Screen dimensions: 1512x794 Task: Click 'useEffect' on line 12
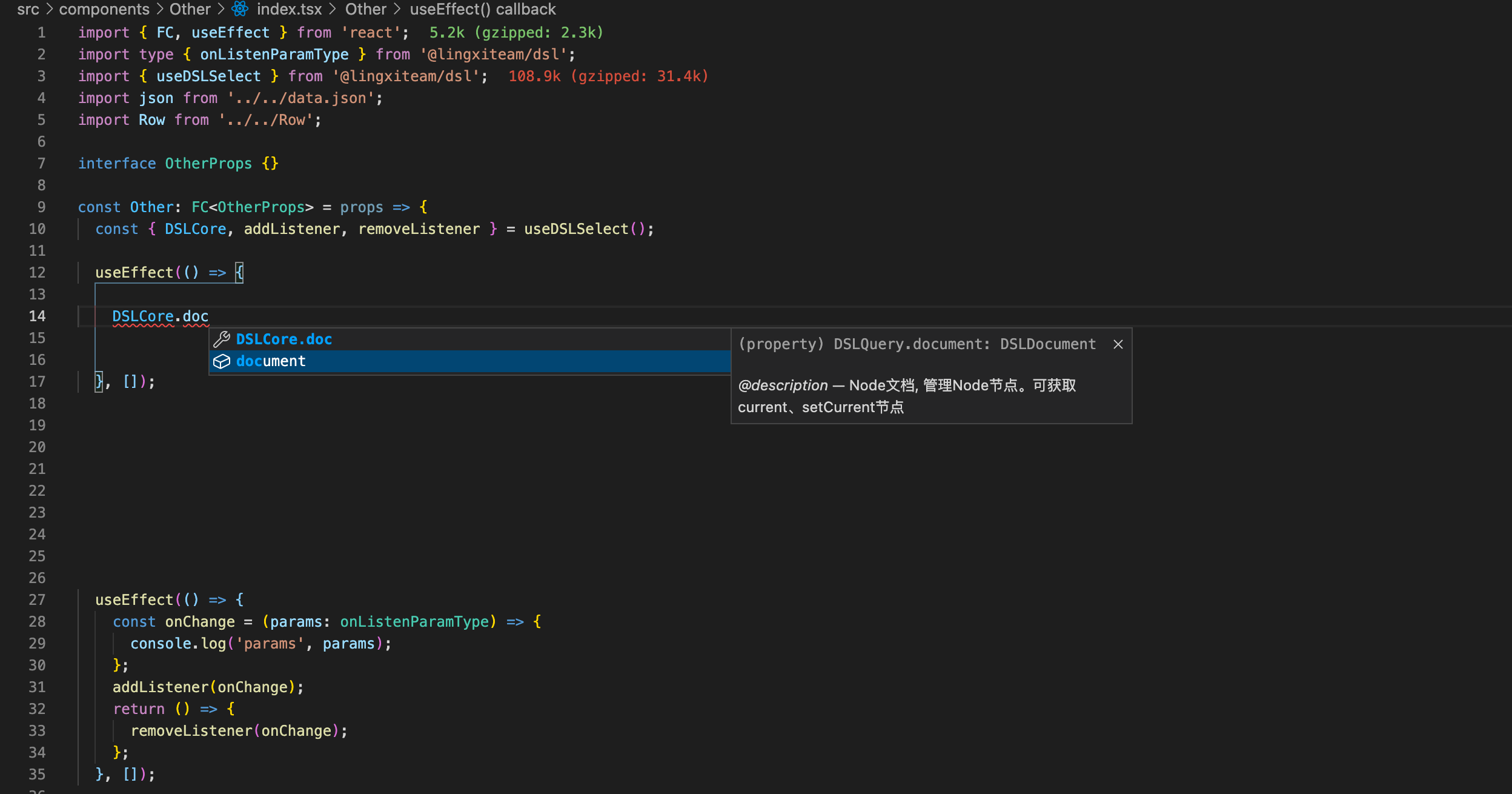pyautogui.click(x=134, y=273)
